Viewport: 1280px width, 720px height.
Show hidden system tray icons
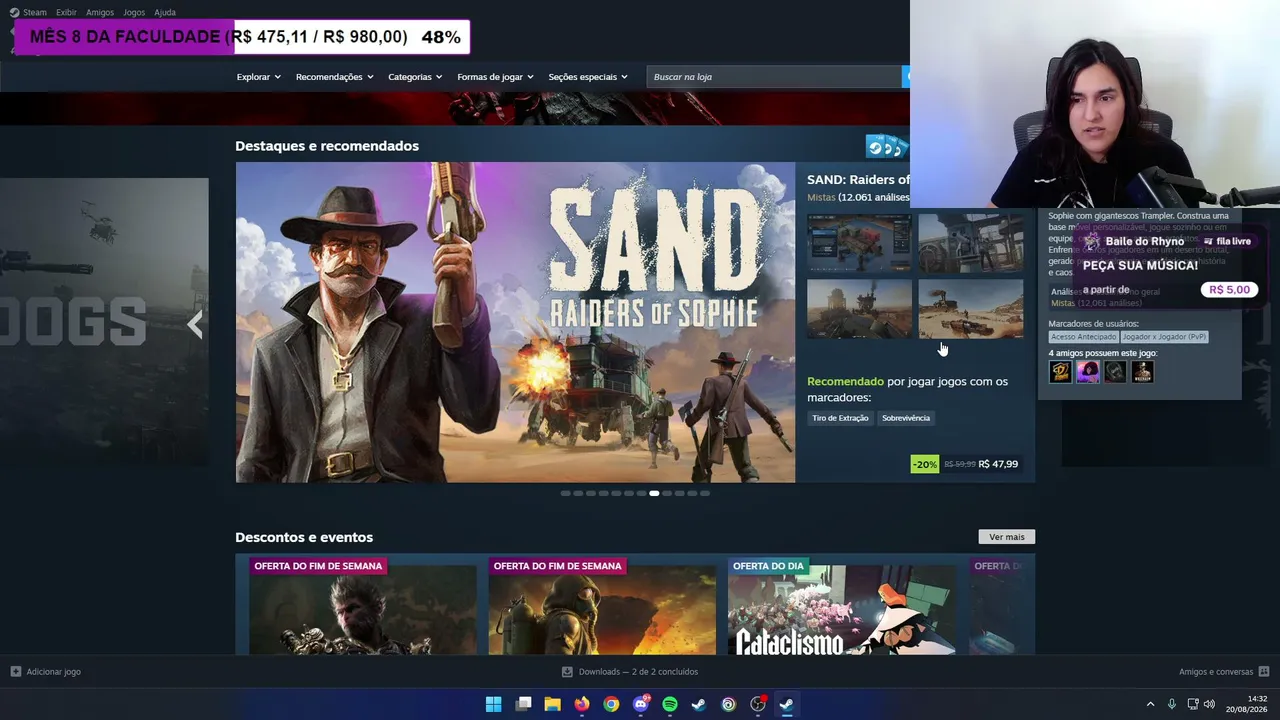(x=1150, y=704)
